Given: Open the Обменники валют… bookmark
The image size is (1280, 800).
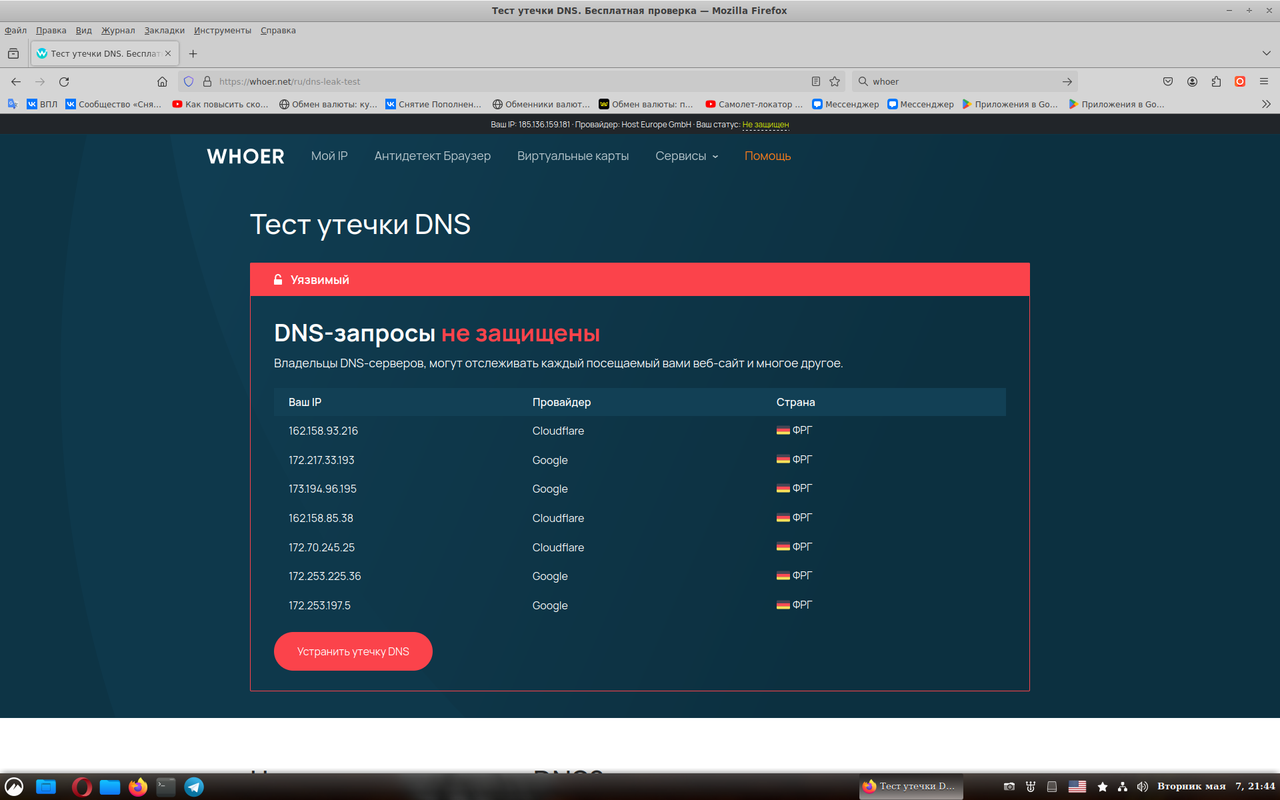Looking at the screenshot, I should point(541,104).
